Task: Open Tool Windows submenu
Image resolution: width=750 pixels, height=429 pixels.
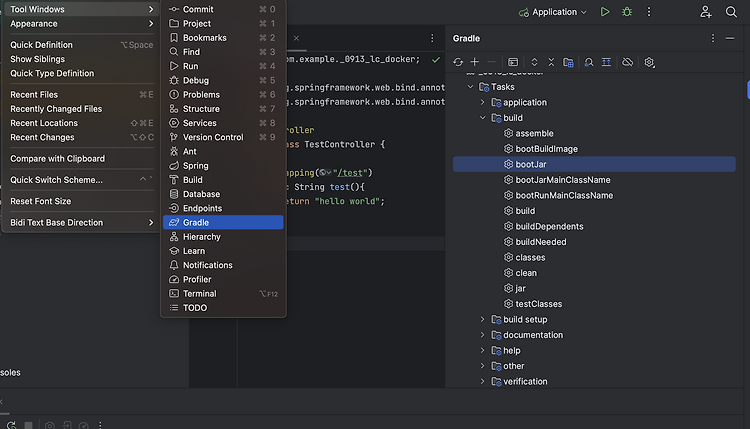Action: coord(82,9)
